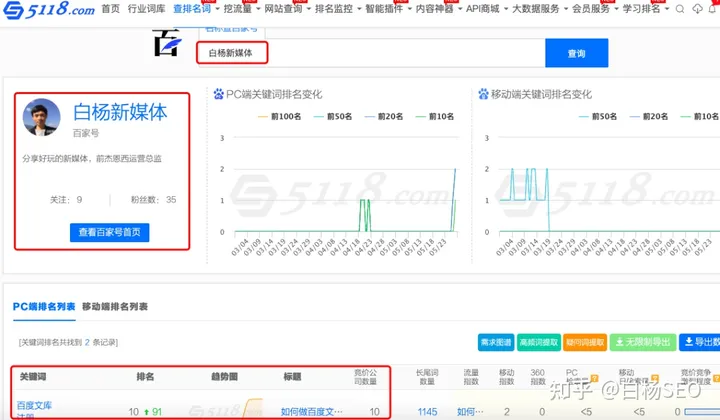Image resolution: width=720 pixels, height=420 pixels.
Task: Open the search magnifier icon in top navigation
Action: click(x=680, y=9)
